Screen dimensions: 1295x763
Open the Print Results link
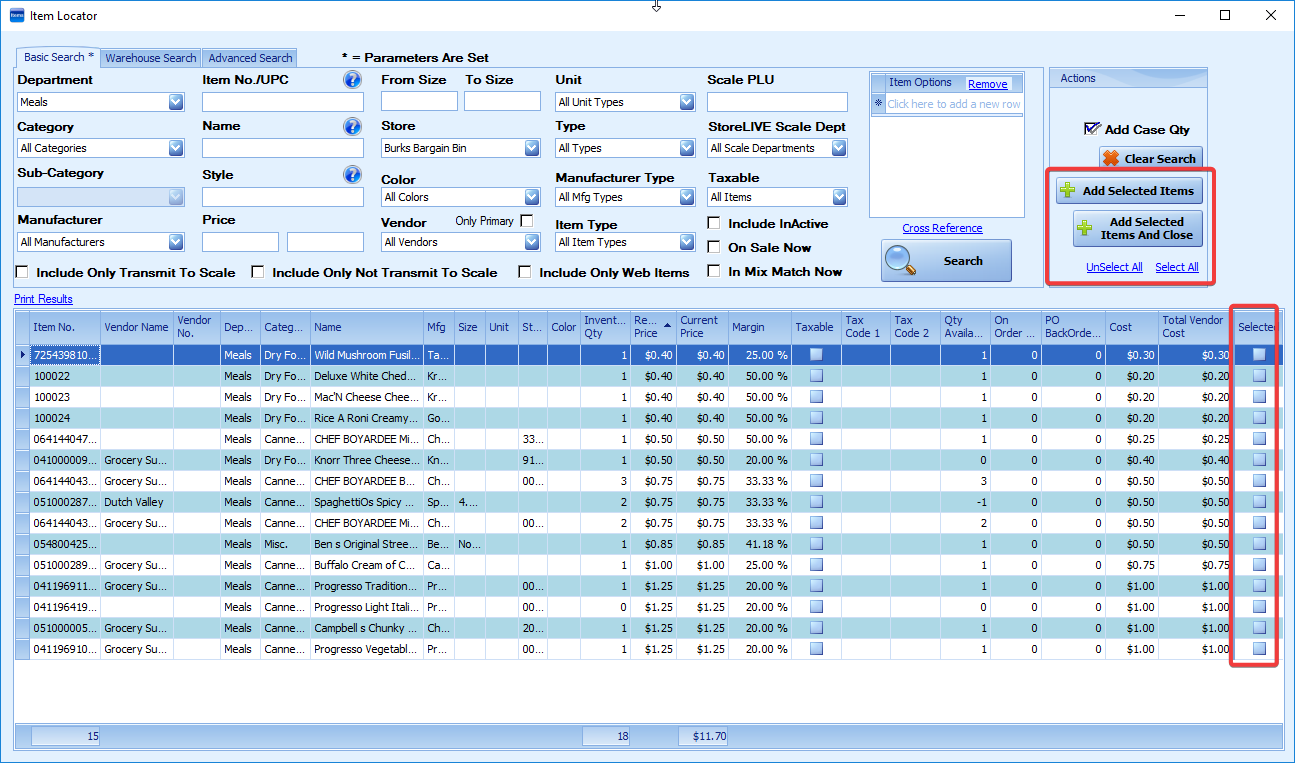[43, 299]
